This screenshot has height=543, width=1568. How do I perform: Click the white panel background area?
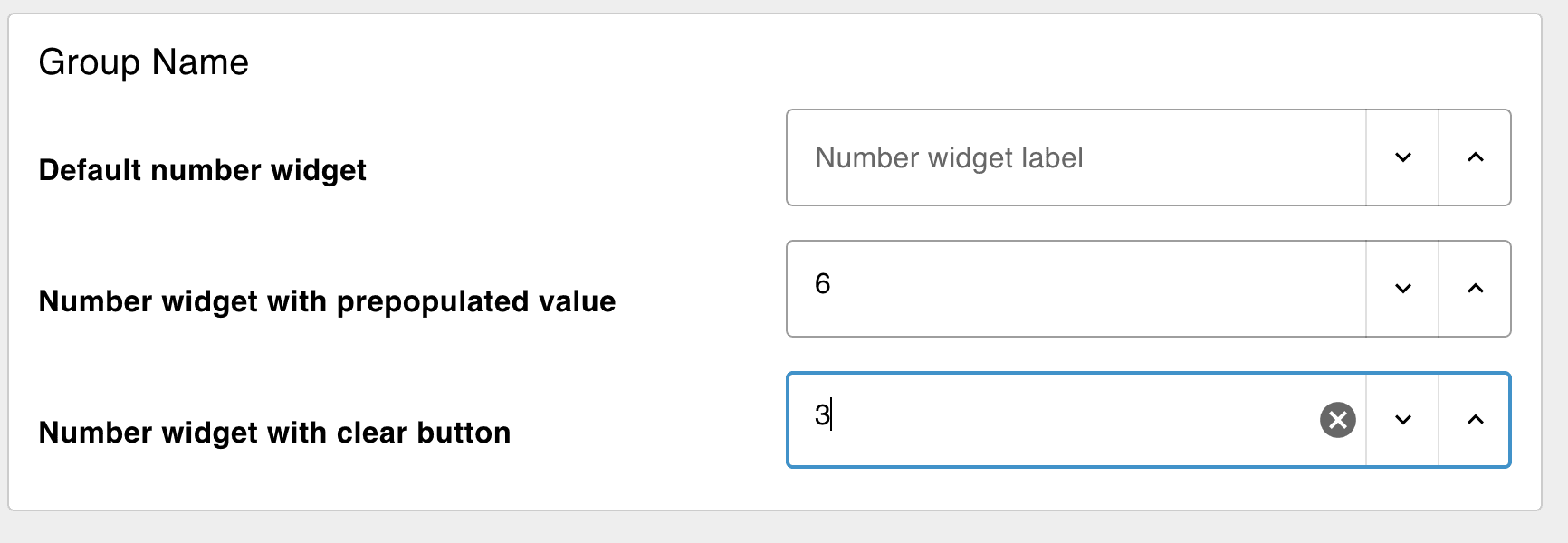543,498
